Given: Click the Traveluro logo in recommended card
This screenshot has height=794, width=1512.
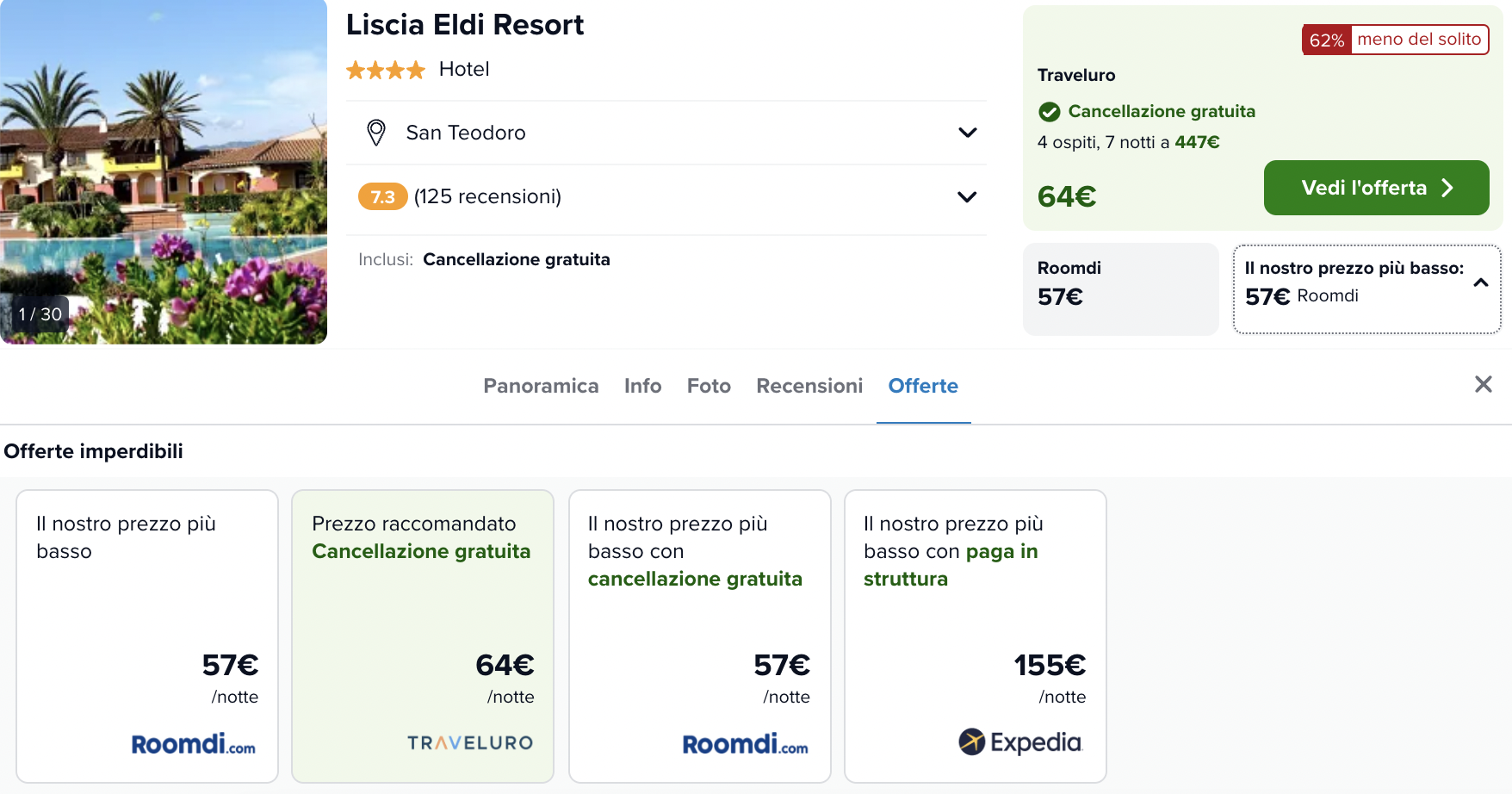Looking at the screenshot, I should click(x=470, y=742).
